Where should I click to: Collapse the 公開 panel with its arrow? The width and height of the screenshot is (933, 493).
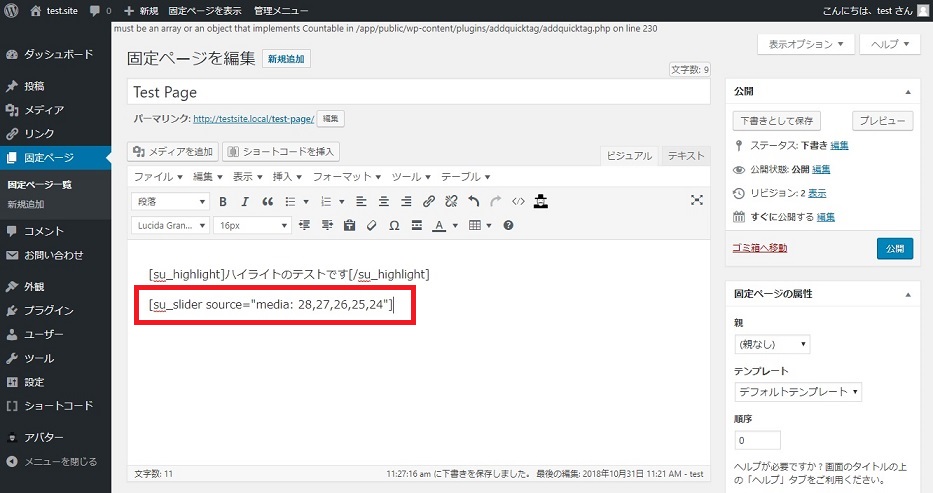[x=908, y=91]
